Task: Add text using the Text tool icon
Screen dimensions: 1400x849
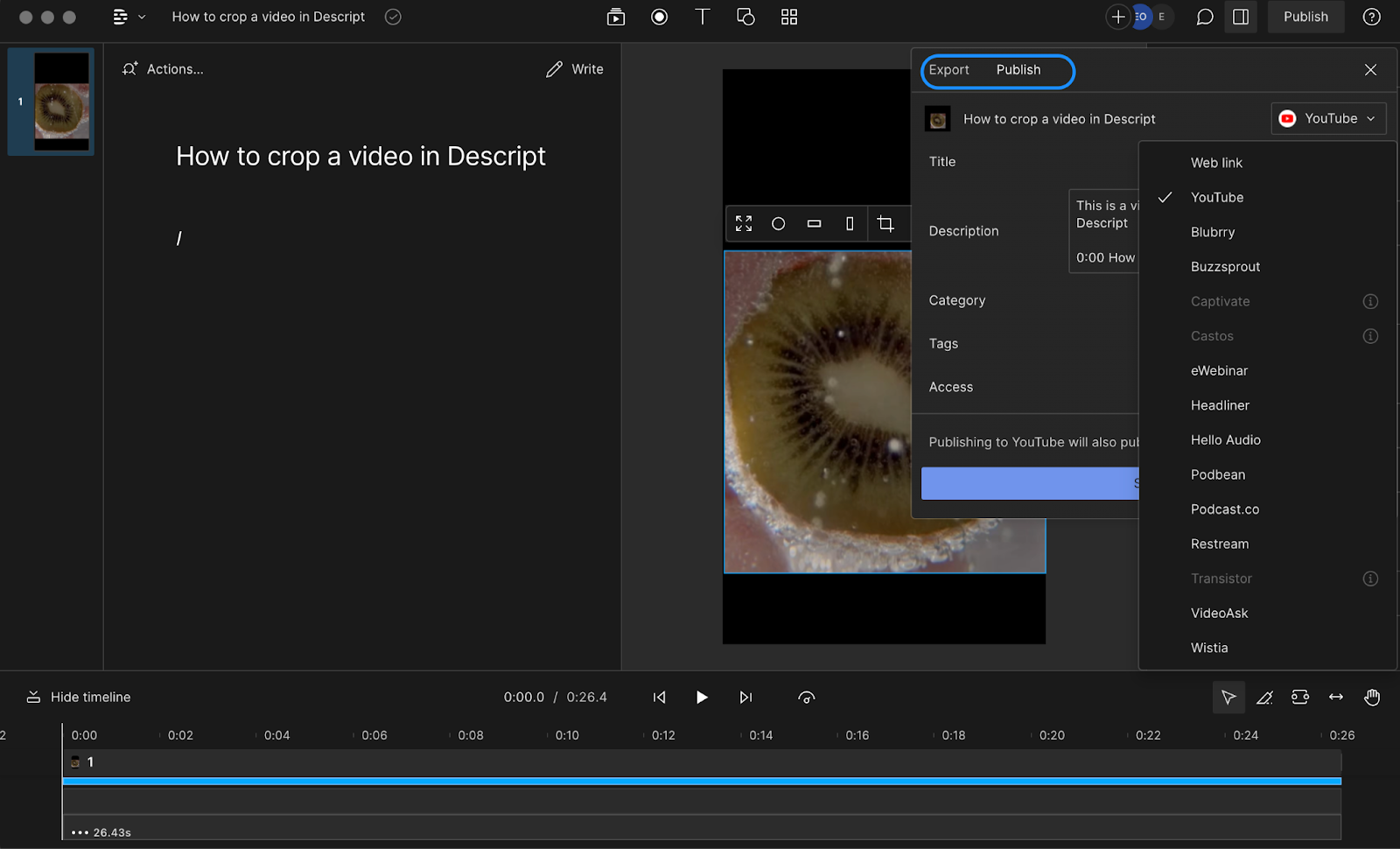Action: tap(703, 17)
